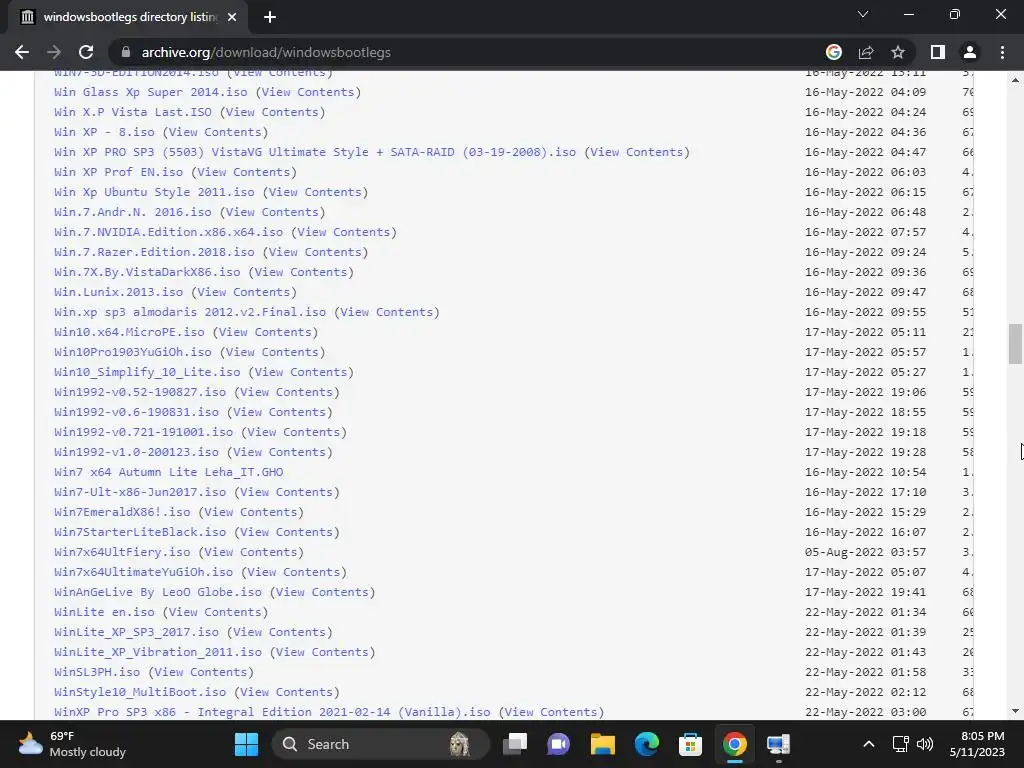Open Win Xp Ubuntu Style 2011.iso
This screenshot has width=1024, height=768.
coord(154,192)
